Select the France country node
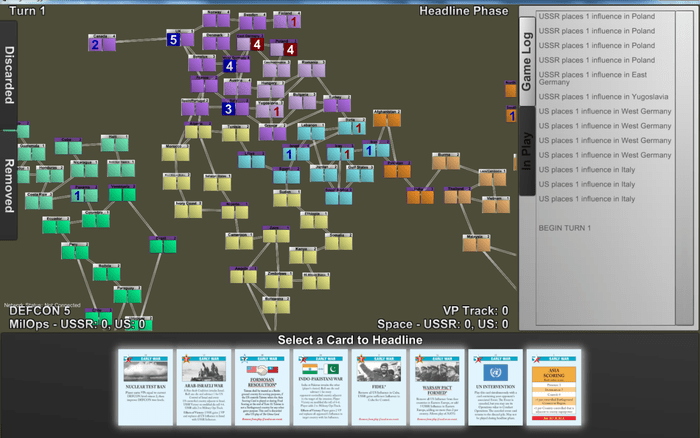The image size is (700, 438). pos(204,84)
